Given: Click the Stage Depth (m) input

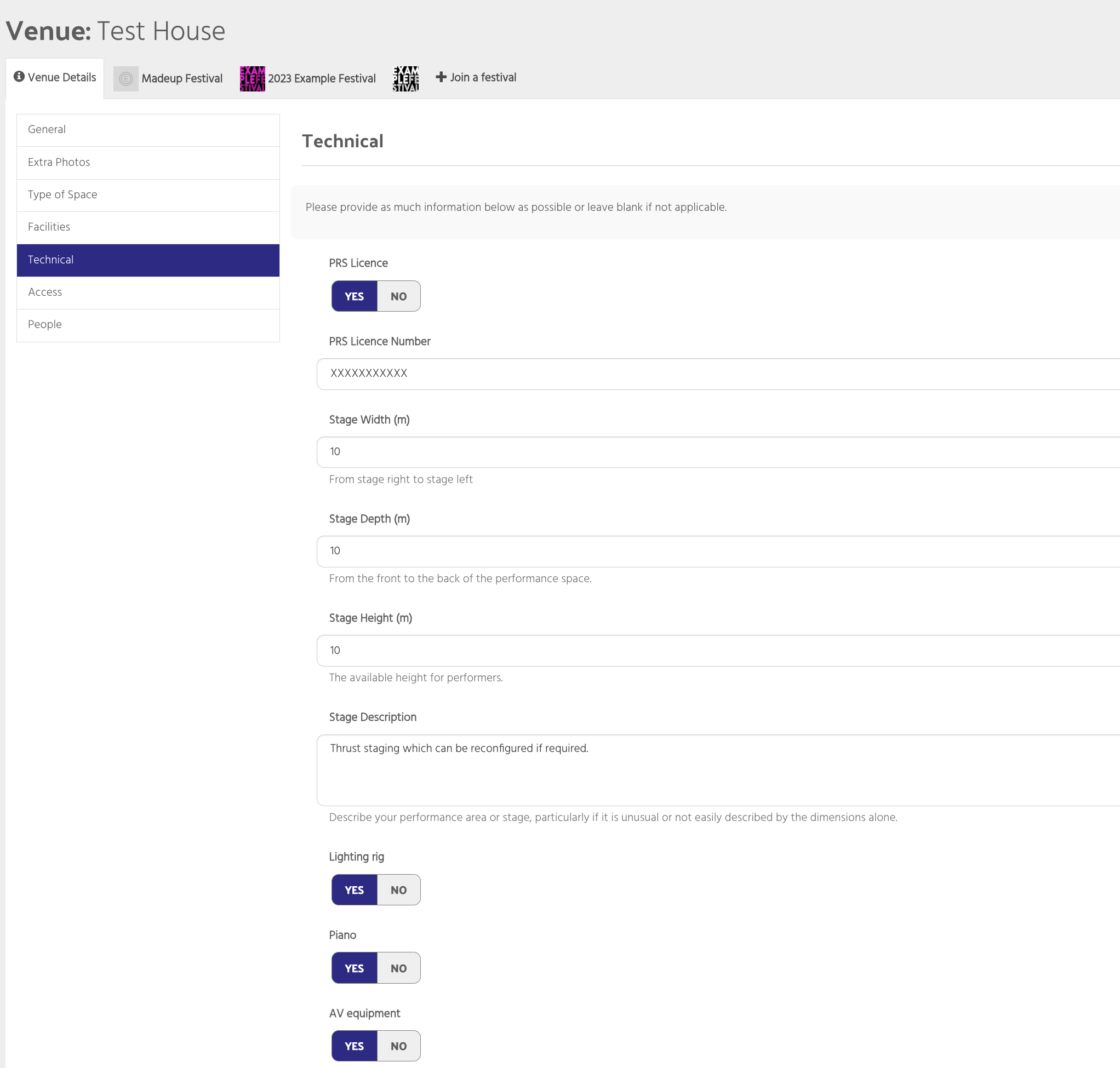Looking at the screenshot, I should [718, 551].
